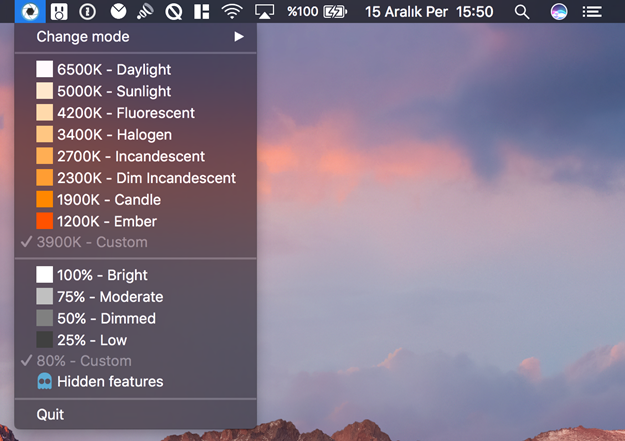The width and height of the screenshot is (625, 441).
Task: Choose 6500K - Daylight temperature
Action: tap(113, 70)
